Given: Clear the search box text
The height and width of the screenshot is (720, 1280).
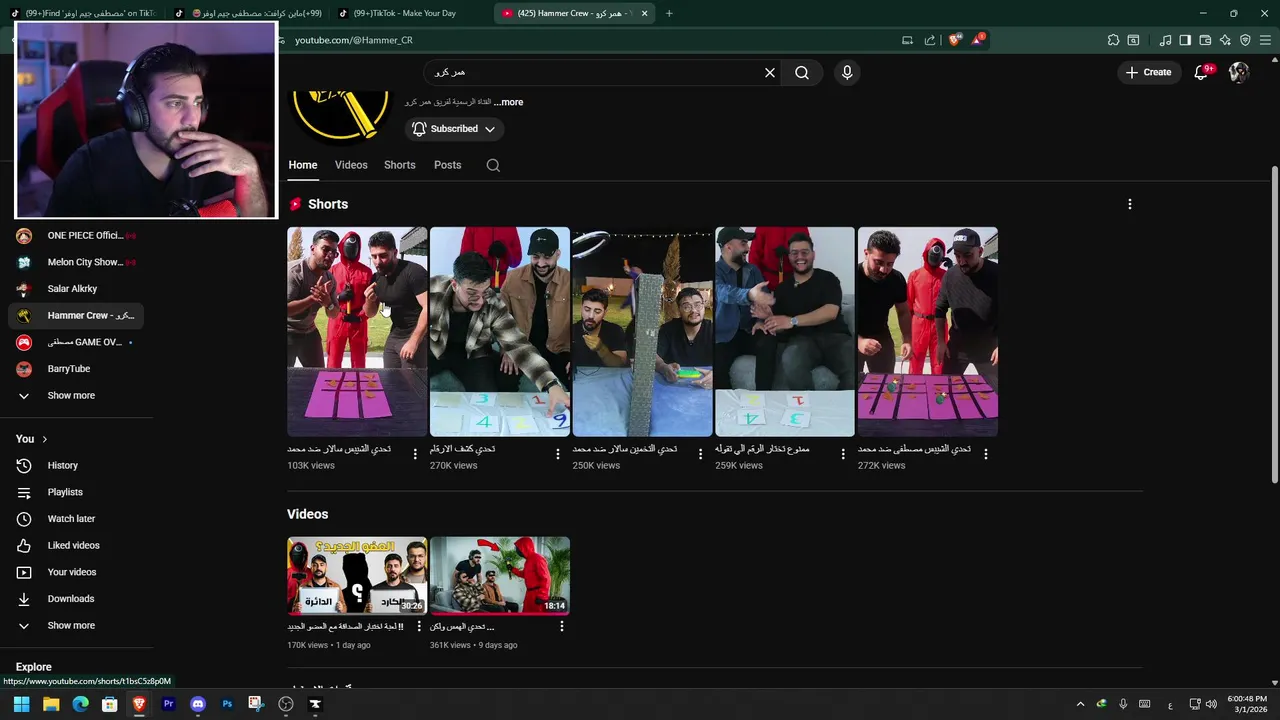Looking at the screenshot, I should tap(770, 72).
